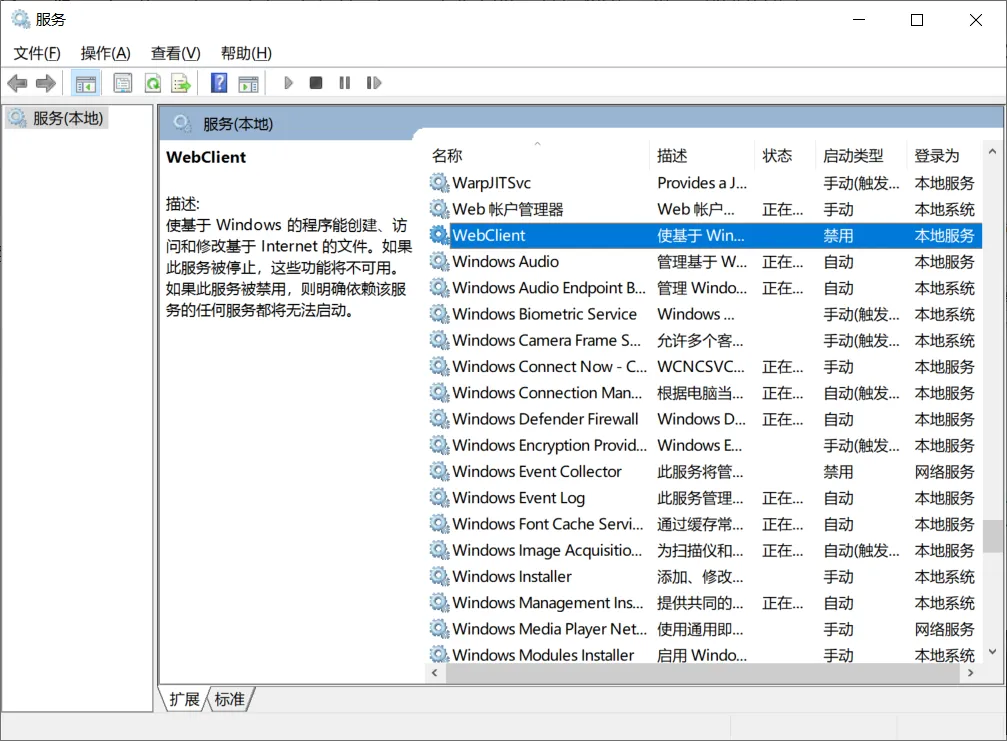Open the Properties toolbar icon
This screenshot has height=741, width=1007.
click(x=123, y=83)
